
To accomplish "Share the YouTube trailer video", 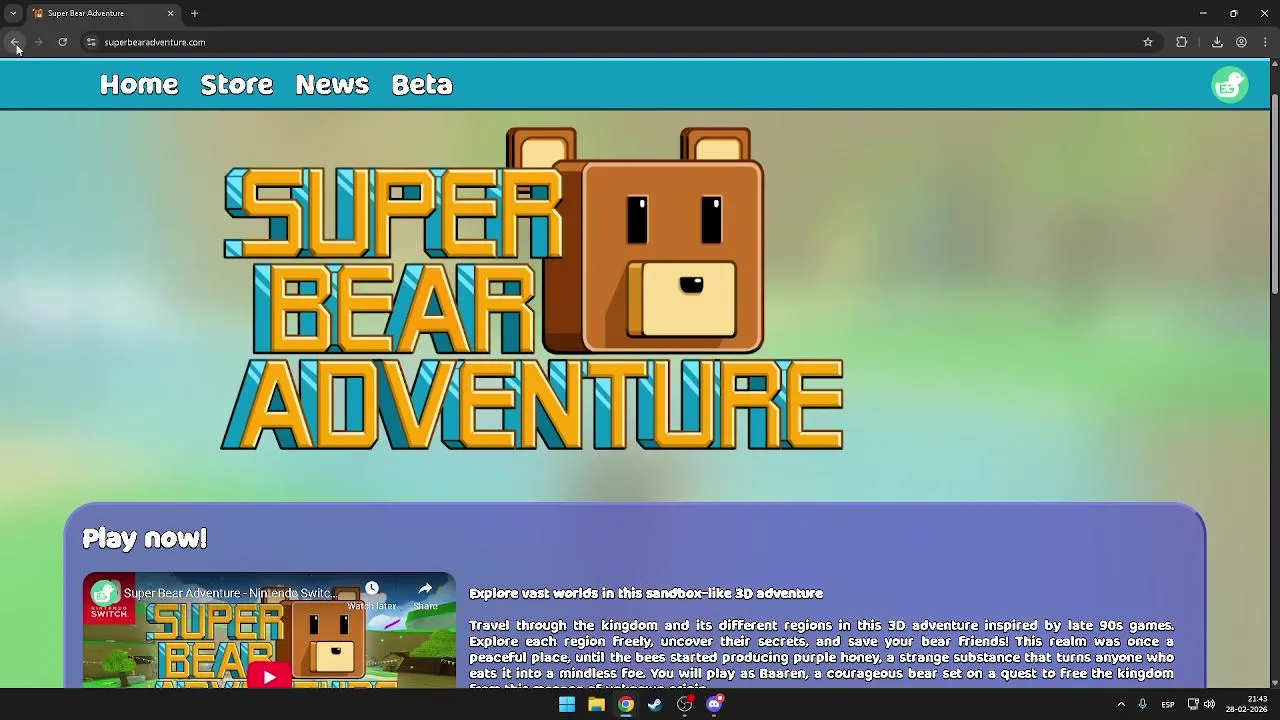I will point(425,594).
